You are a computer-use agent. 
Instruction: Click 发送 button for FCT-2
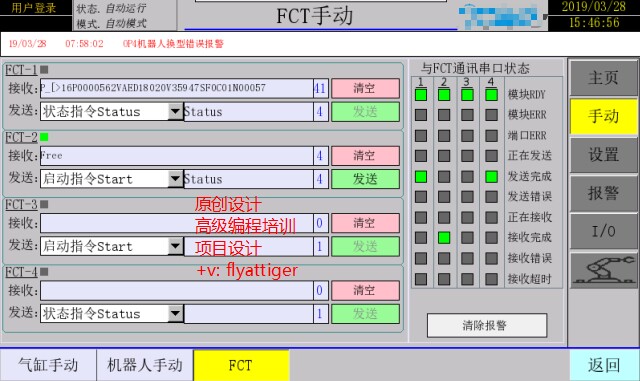pyautogui.click(x=365, y=179)
